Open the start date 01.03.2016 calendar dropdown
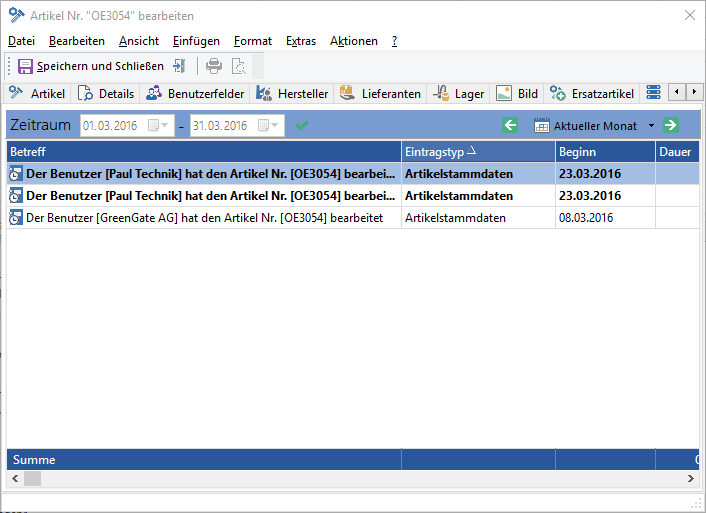 (x=158, y=125)
